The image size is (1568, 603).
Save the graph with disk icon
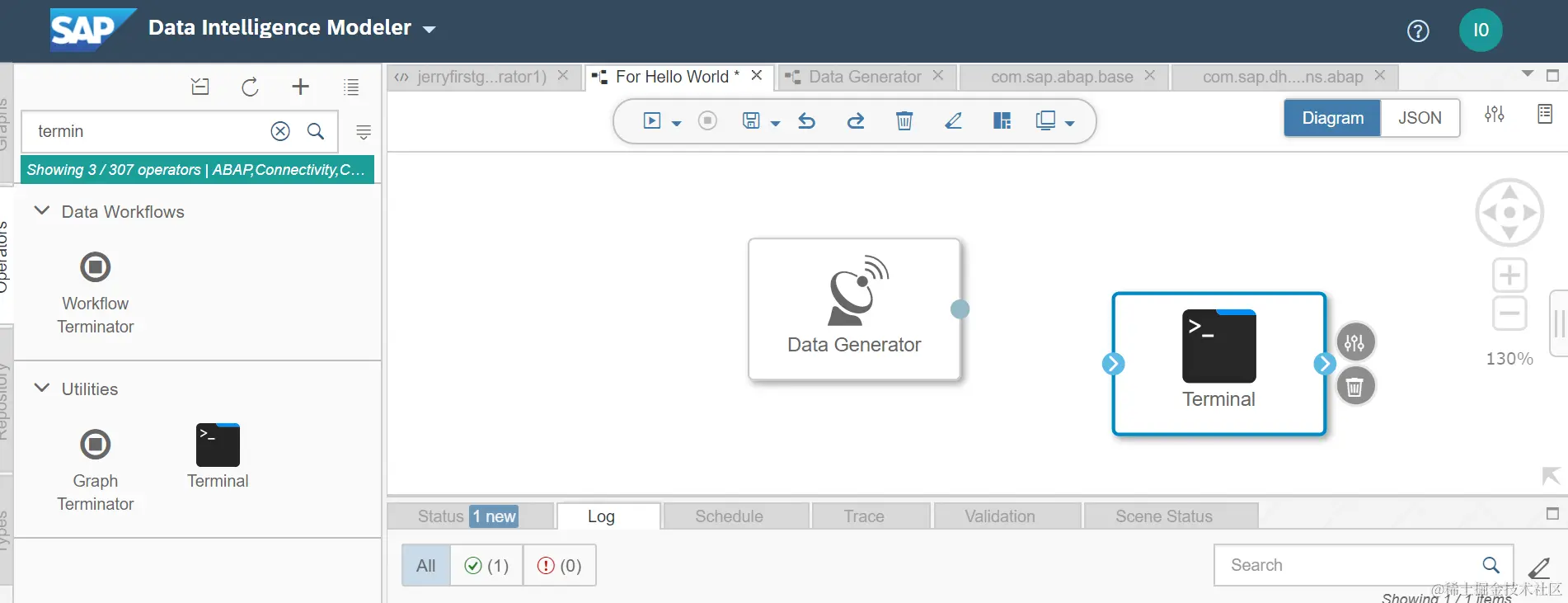click(751, 121)
